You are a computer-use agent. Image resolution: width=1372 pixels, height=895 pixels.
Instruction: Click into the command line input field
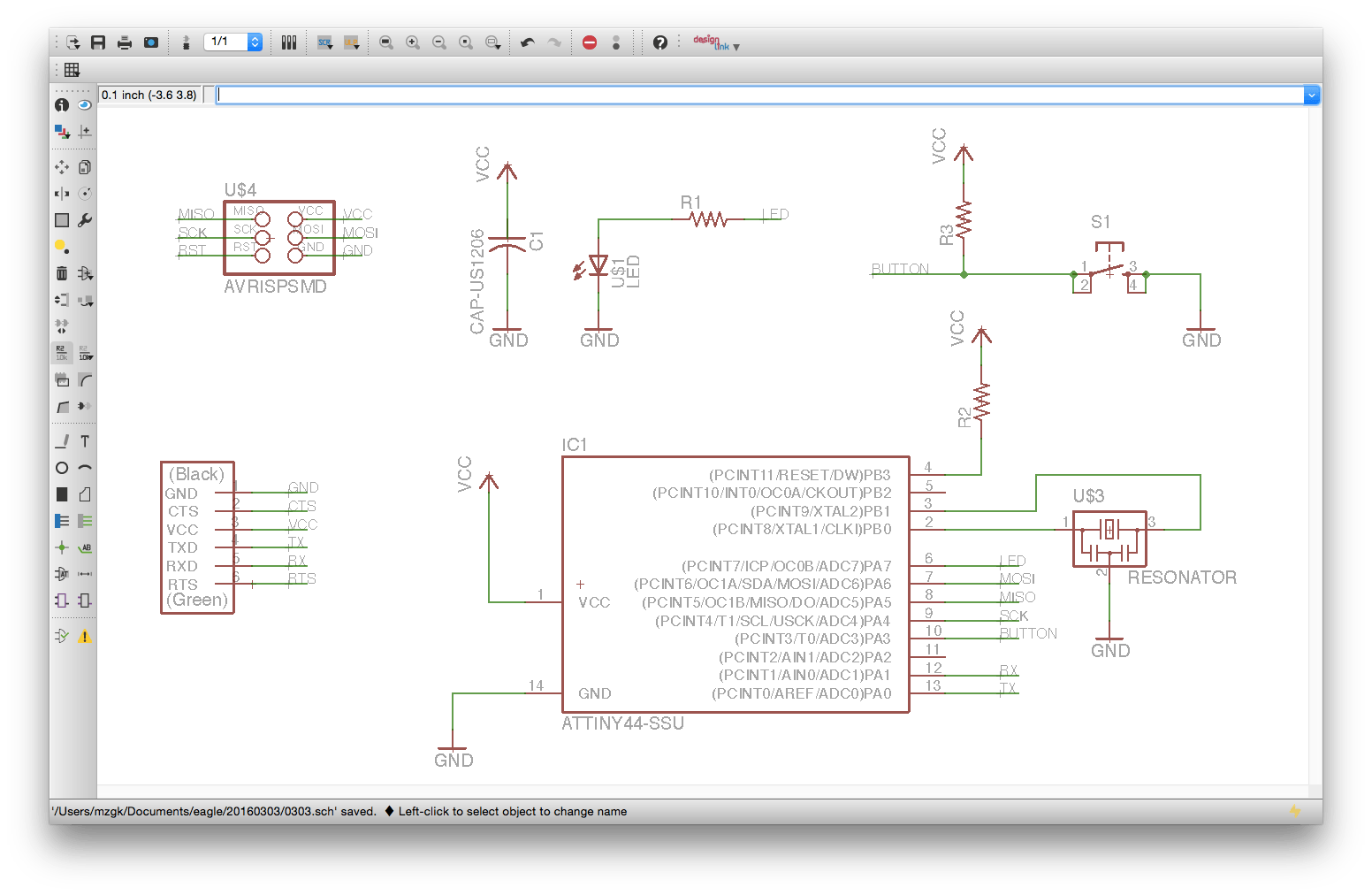760,95
